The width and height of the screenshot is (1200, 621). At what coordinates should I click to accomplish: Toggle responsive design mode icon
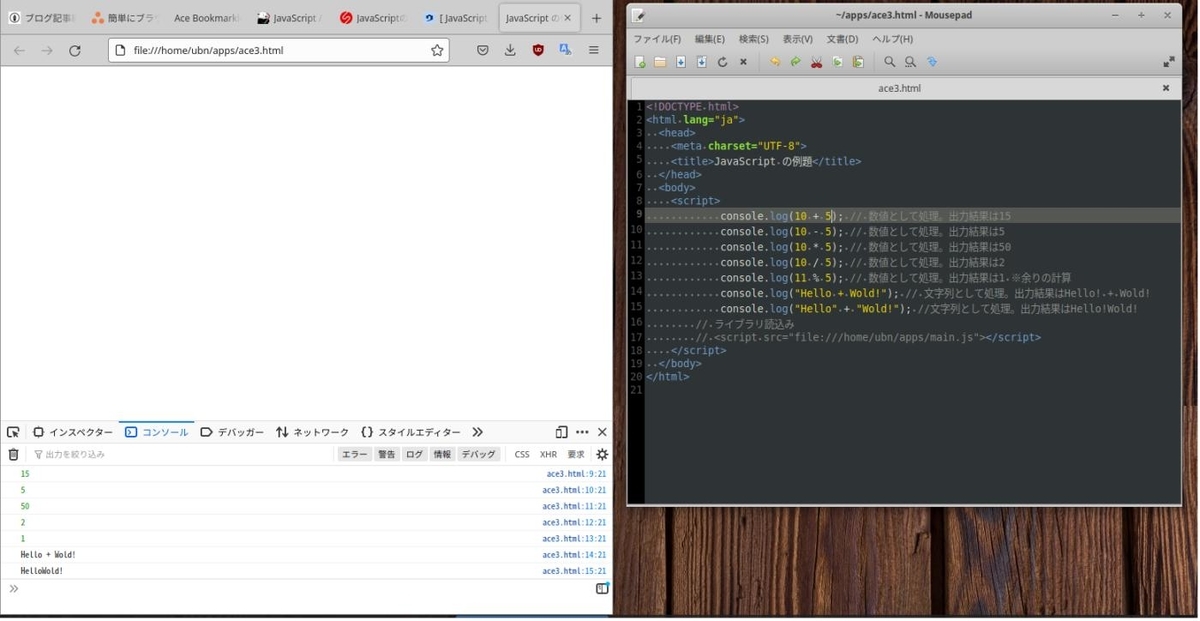coord(562,432)
